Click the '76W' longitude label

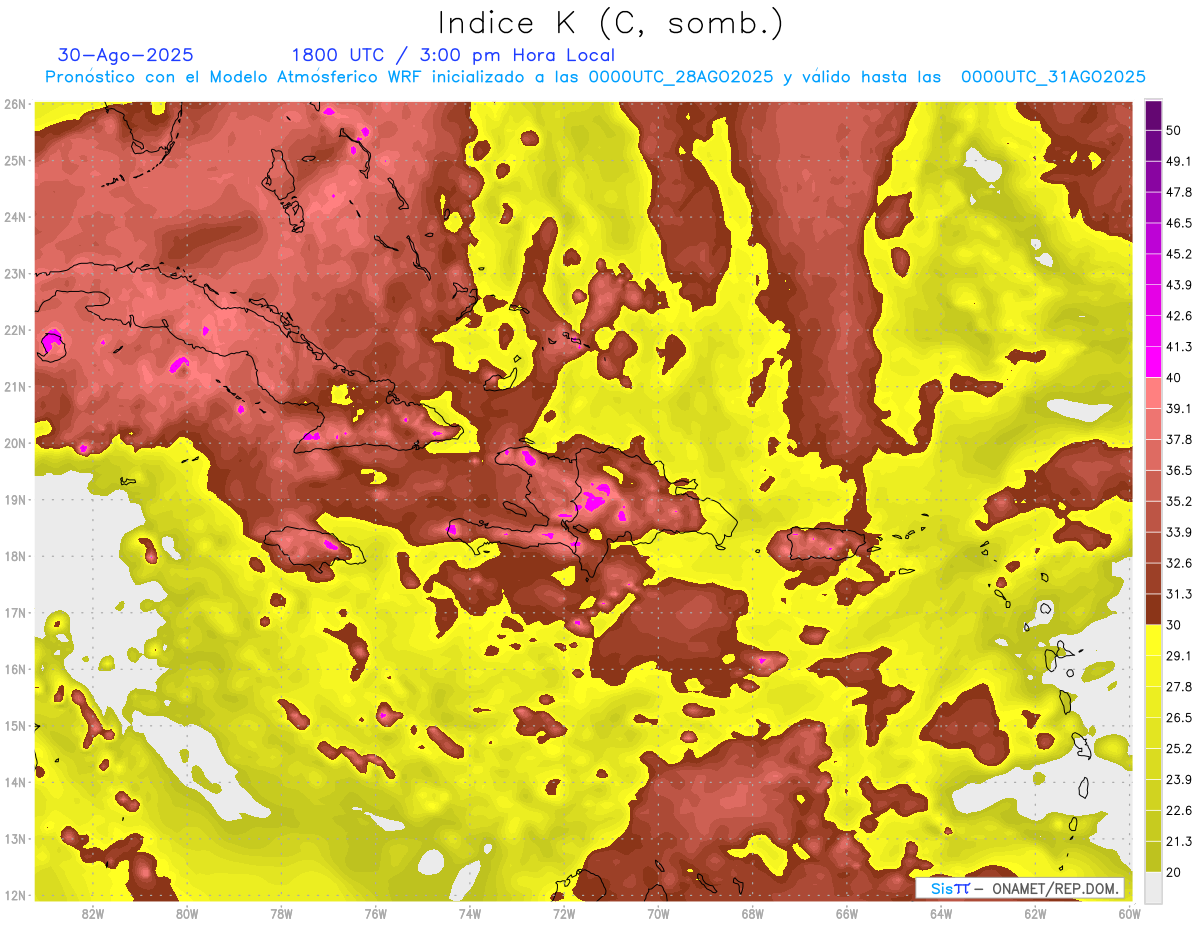[376, 913]
